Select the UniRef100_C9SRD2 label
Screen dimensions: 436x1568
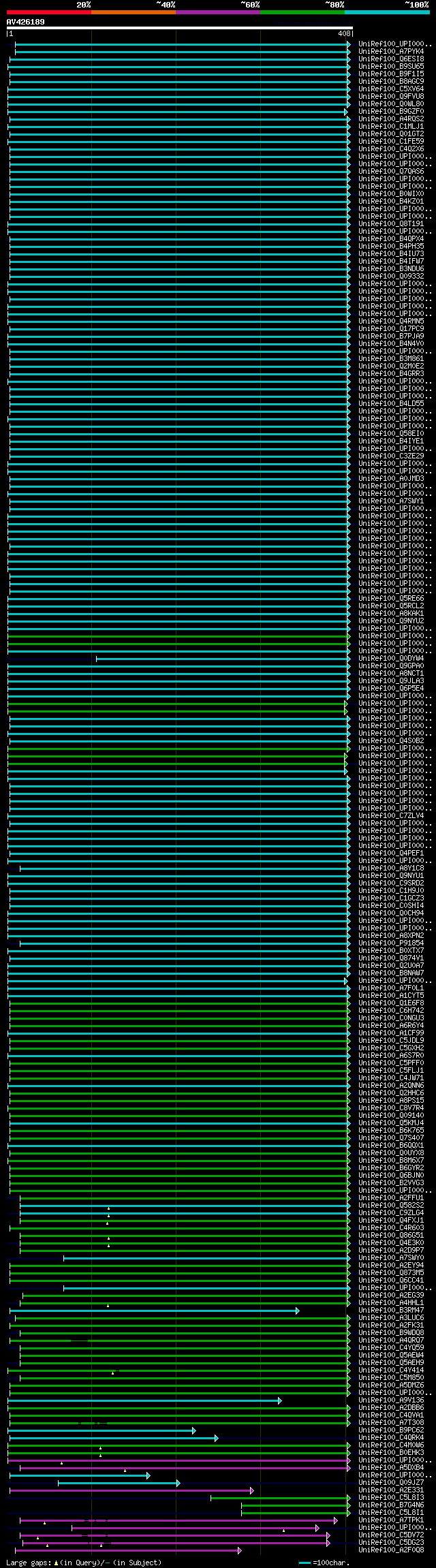pos(391,883)
